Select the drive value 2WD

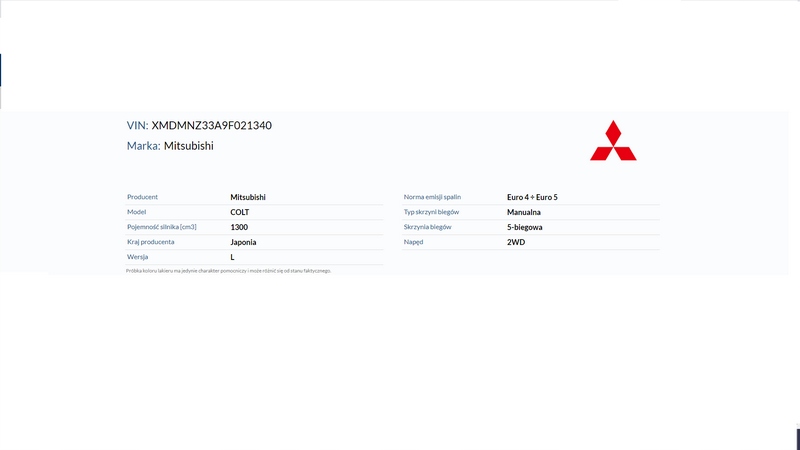coord(516,242)
